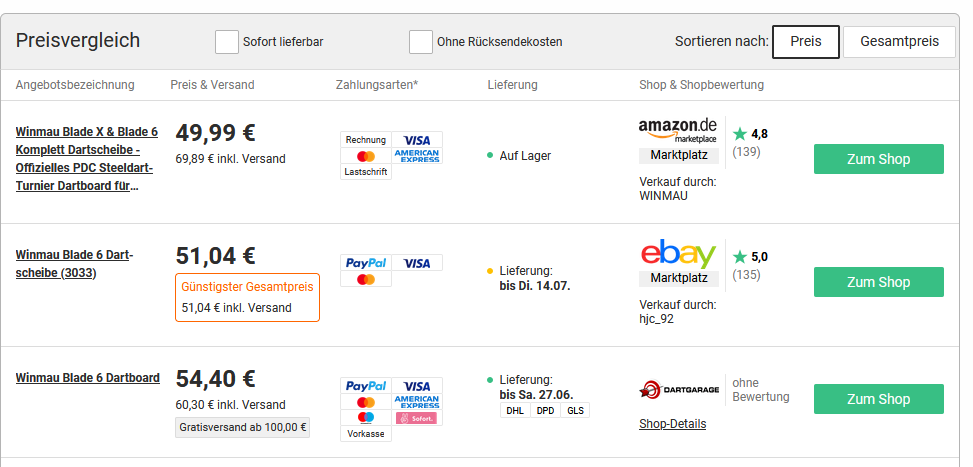Click the Sofort payment icon

417,418
